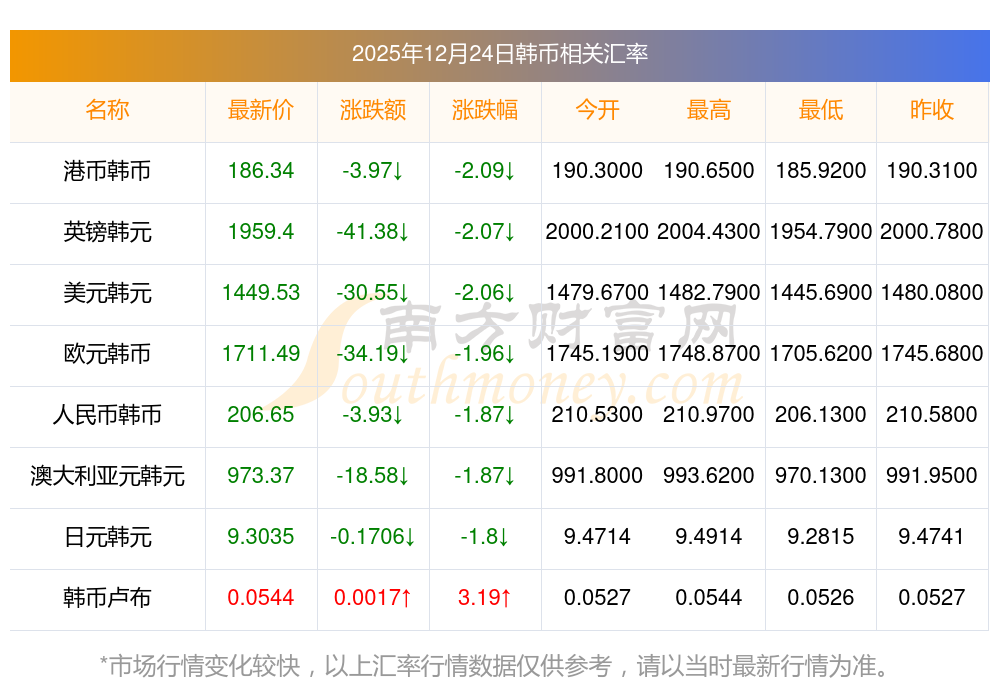
Task: Click high value 2004.4300
Action: pos(709,231)
